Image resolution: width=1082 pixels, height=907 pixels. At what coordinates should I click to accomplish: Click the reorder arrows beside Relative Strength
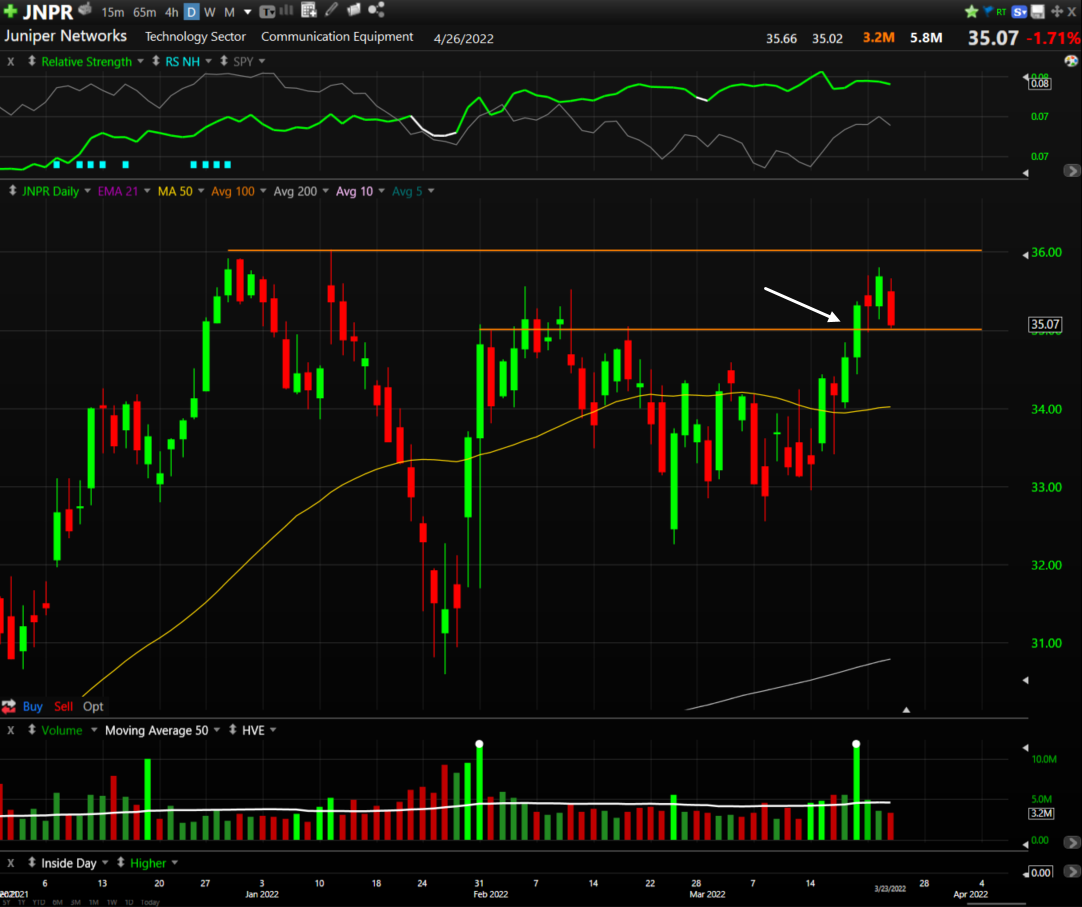(x=32, y=61)
